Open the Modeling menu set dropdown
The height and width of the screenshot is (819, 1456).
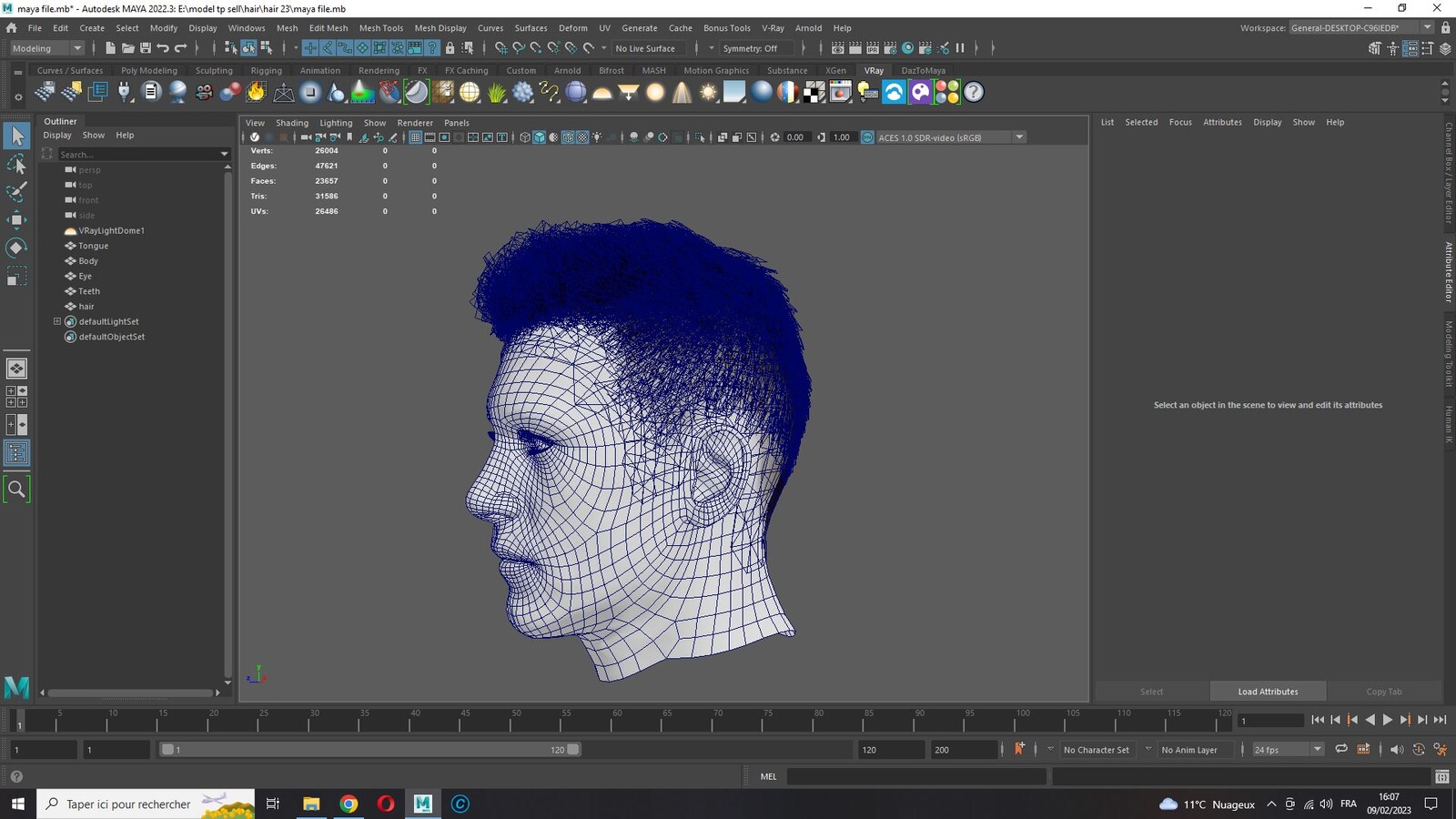pos(46,48)
